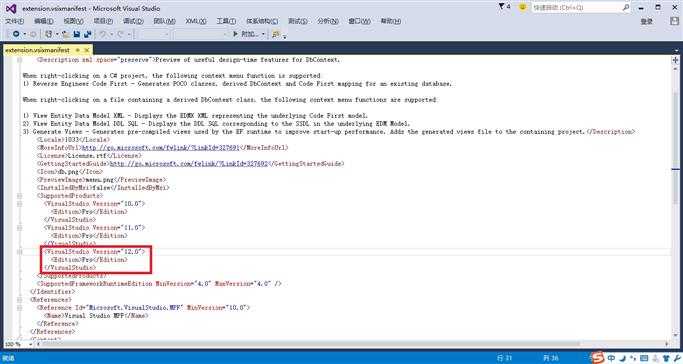This screenshot has width=683, height=364.
Task: Open the Team (团队) menu
Action: click(164, 21)
